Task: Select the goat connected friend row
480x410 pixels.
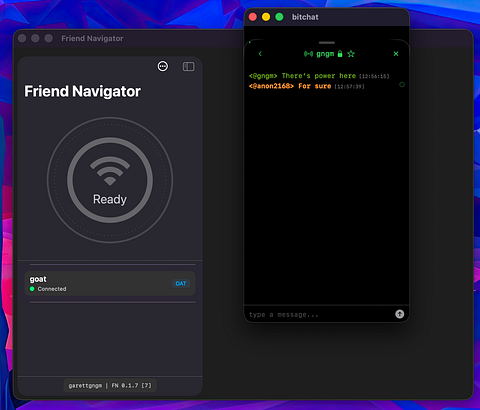Action: click(x=110, y=283)
